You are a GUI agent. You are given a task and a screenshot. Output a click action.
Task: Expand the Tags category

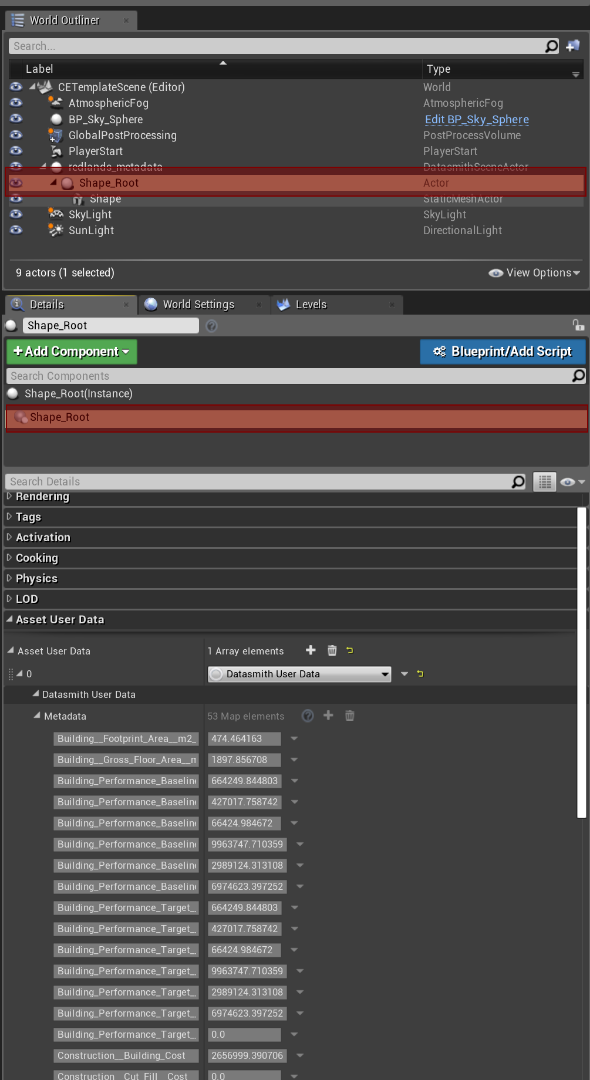click(x=9, y=517)
